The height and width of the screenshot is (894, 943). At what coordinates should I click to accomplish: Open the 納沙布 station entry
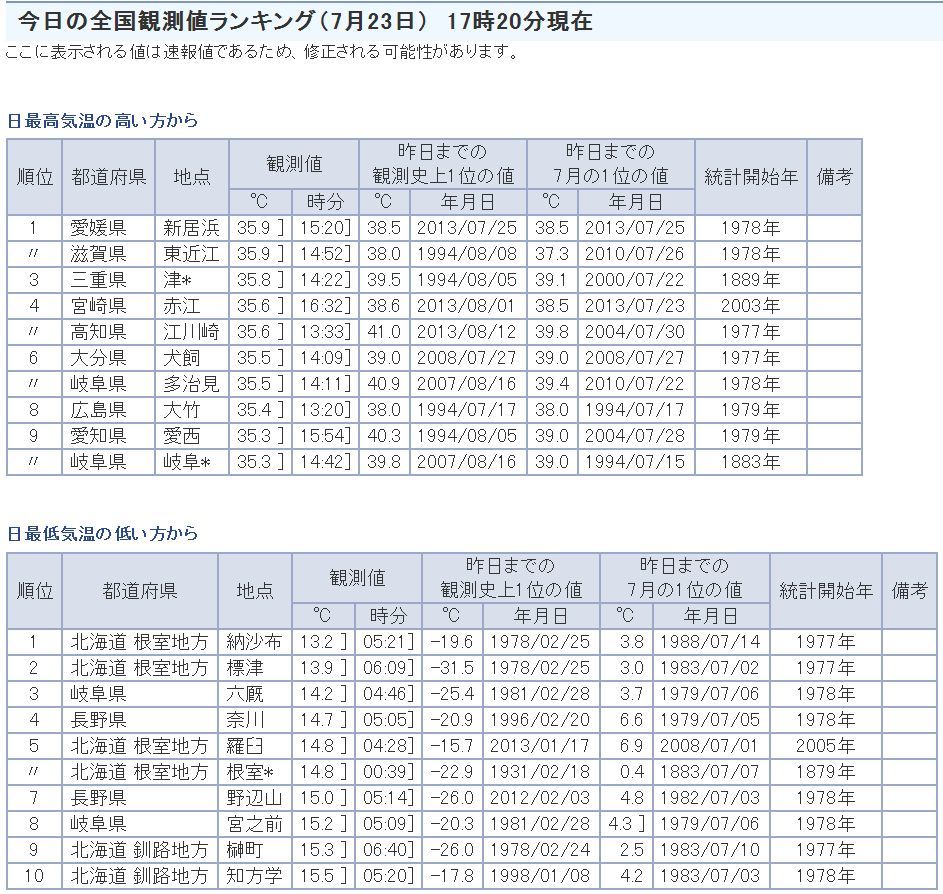[x=254, y=642]
